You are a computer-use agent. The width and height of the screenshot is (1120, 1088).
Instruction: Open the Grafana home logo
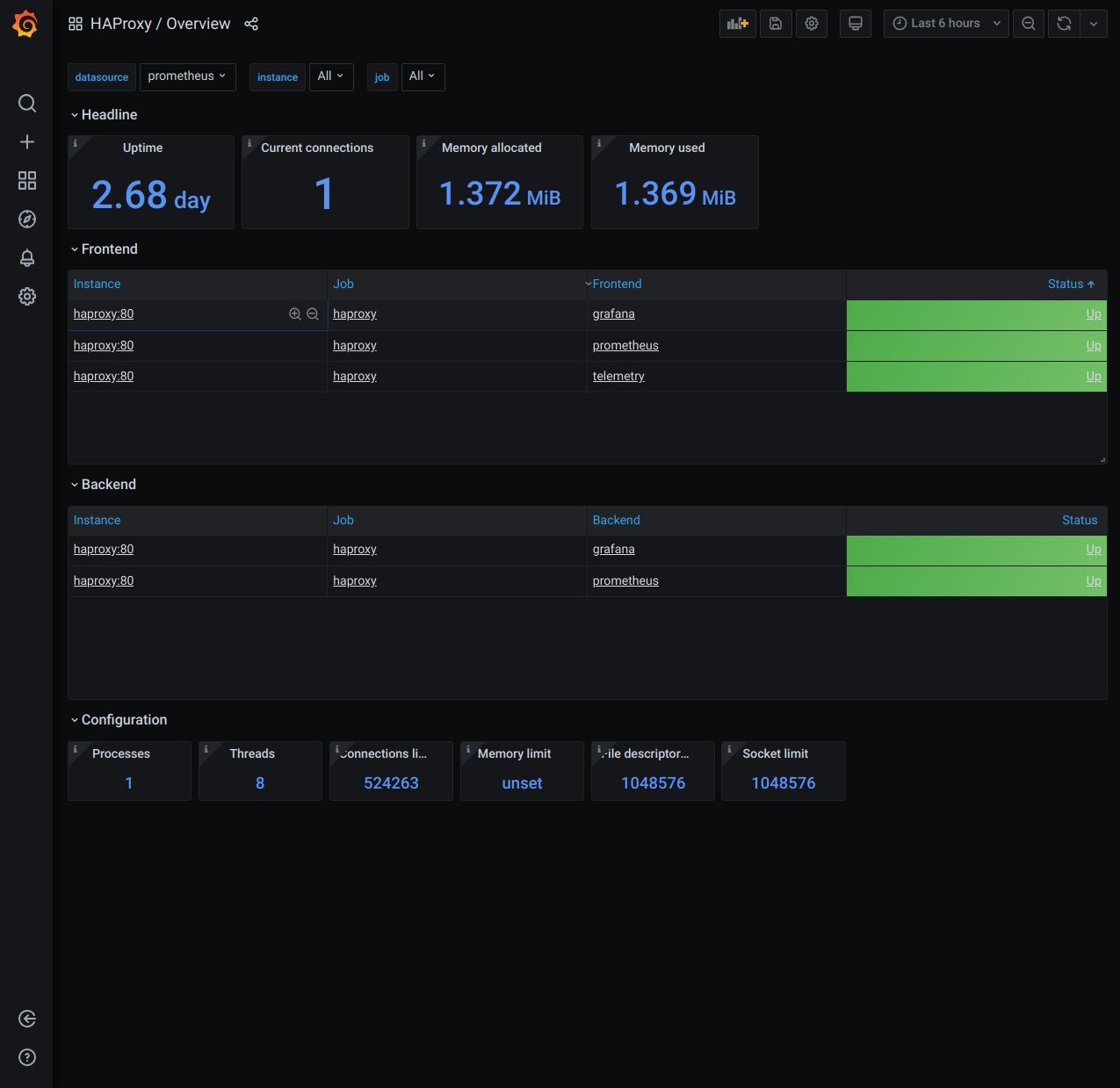coord(25,24)
